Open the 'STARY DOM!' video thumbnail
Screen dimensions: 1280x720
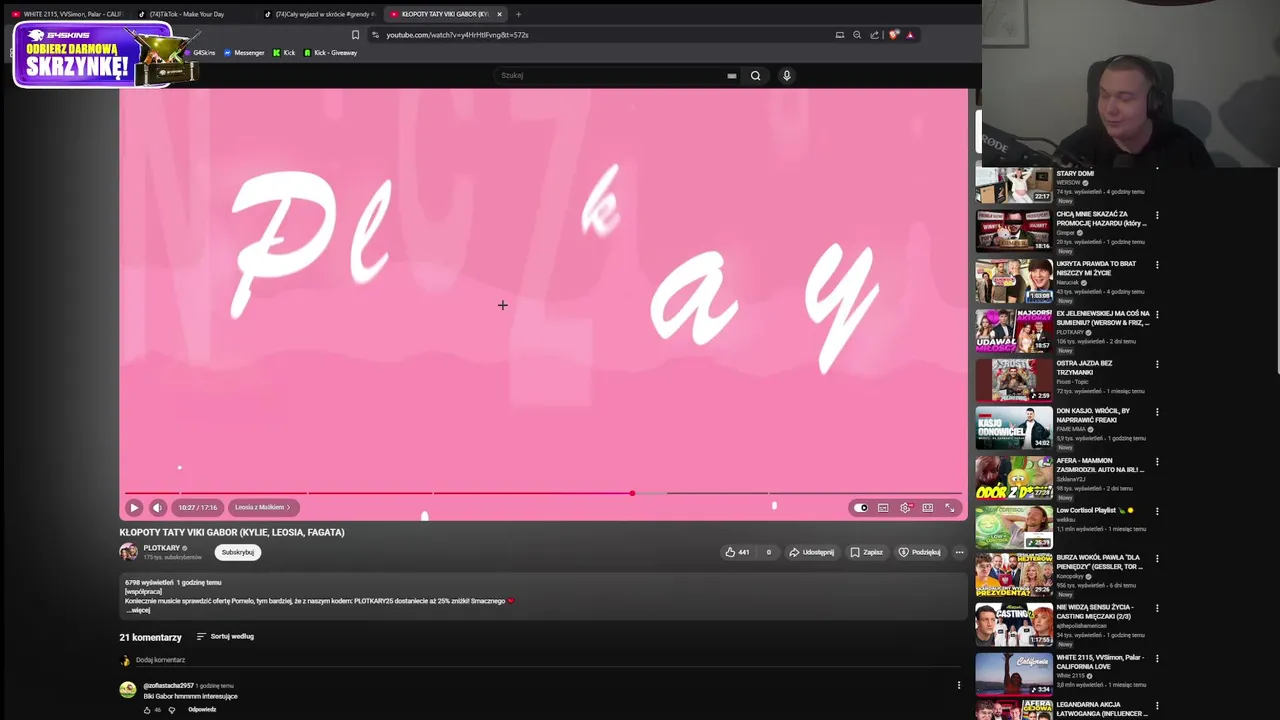pos(1014,186)
